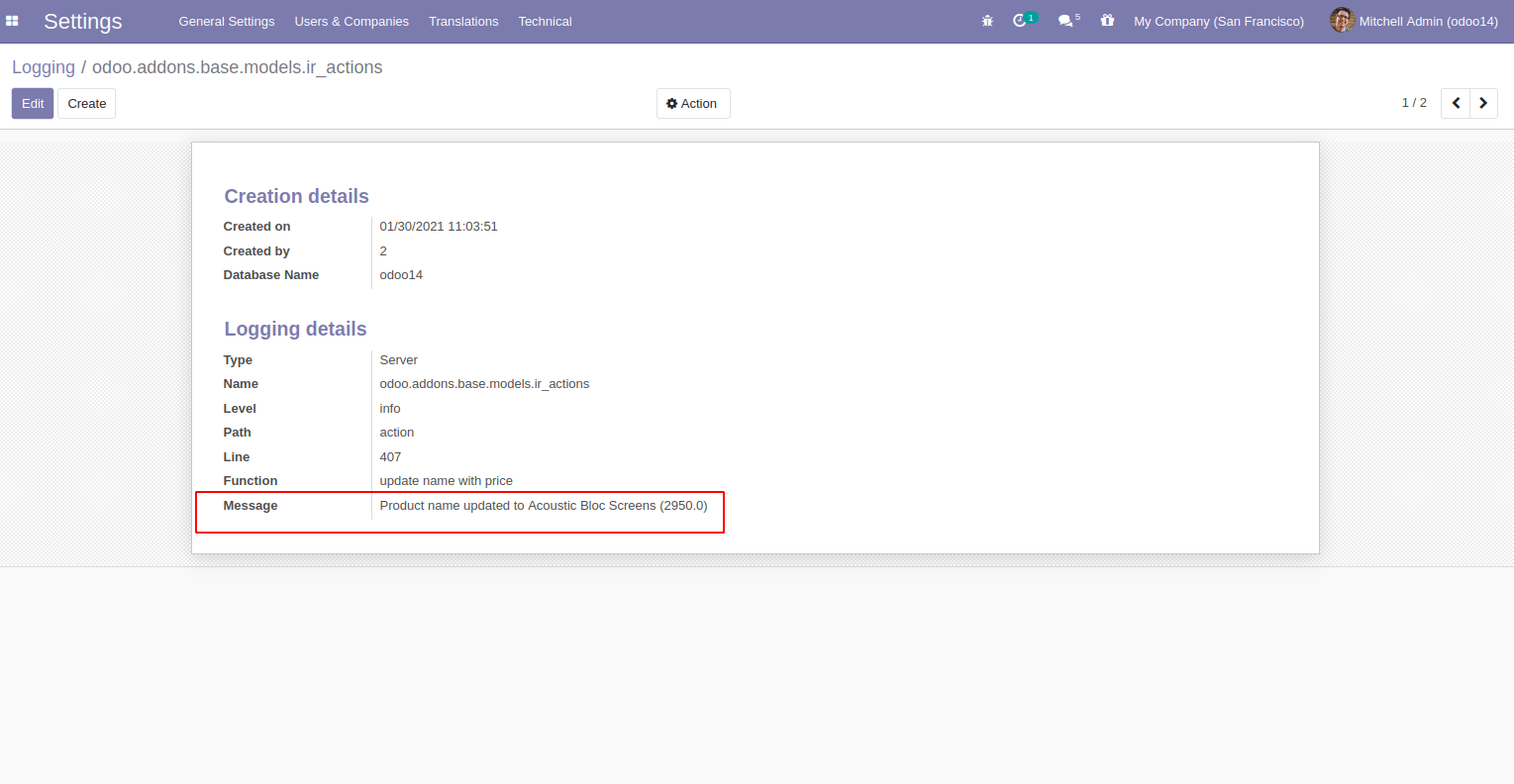This screenshot has width=1514, height=784.
Task: Click the gift box icon
Action: pyautogui.click(x=1107, y=21)
